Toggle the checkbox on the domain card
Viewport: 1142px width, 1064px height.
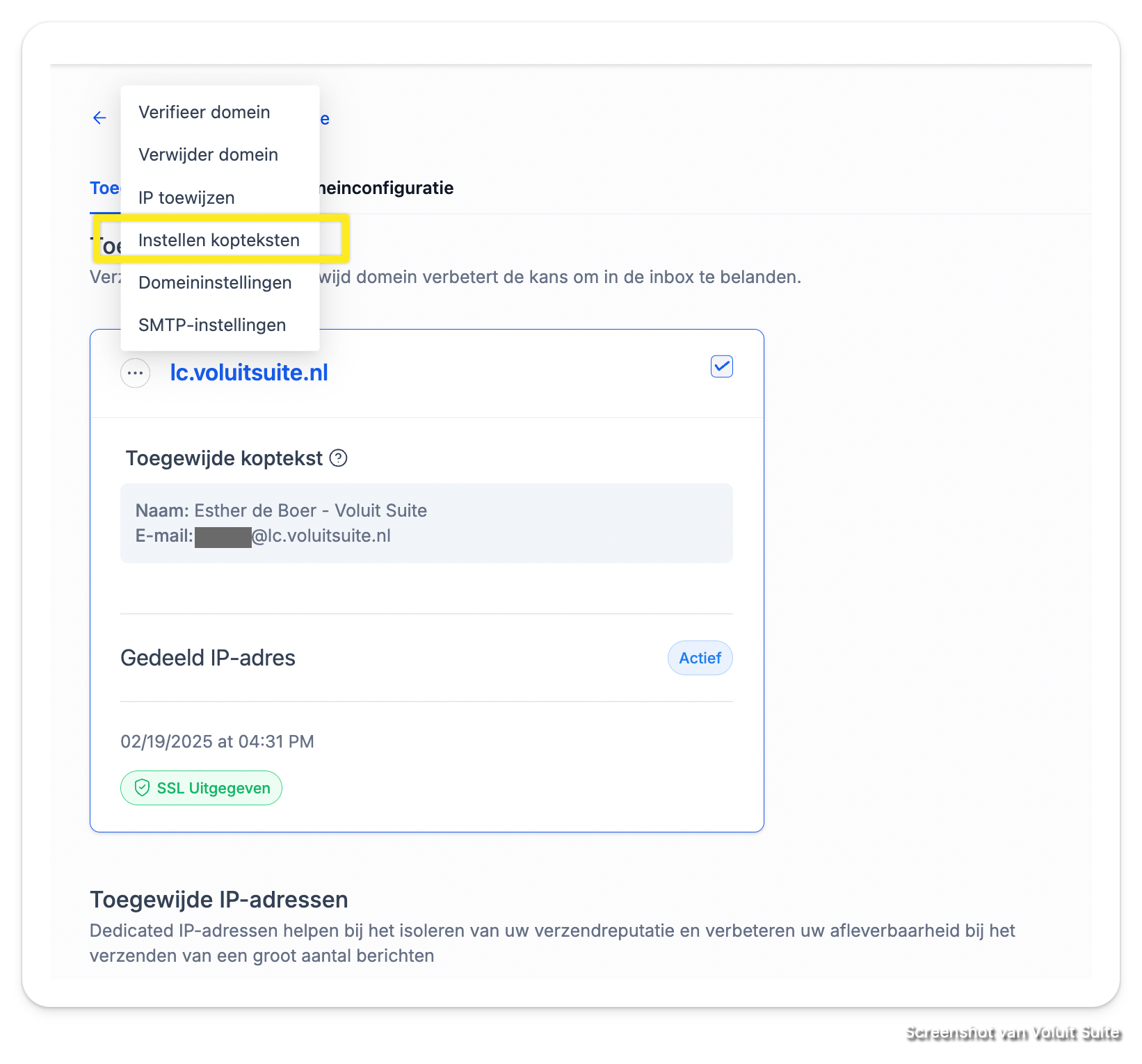pos(722,366)
